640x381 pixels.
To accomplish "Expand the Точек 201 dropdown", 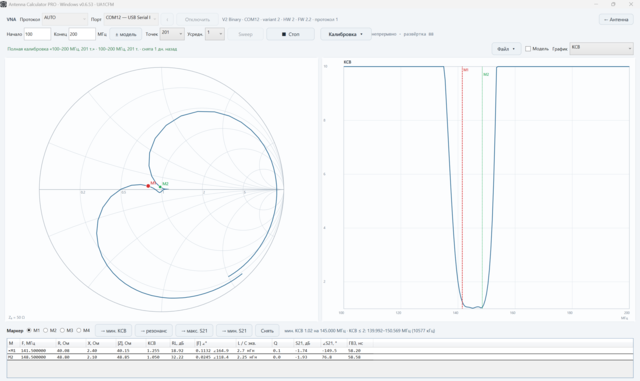I will pos(172,34).
